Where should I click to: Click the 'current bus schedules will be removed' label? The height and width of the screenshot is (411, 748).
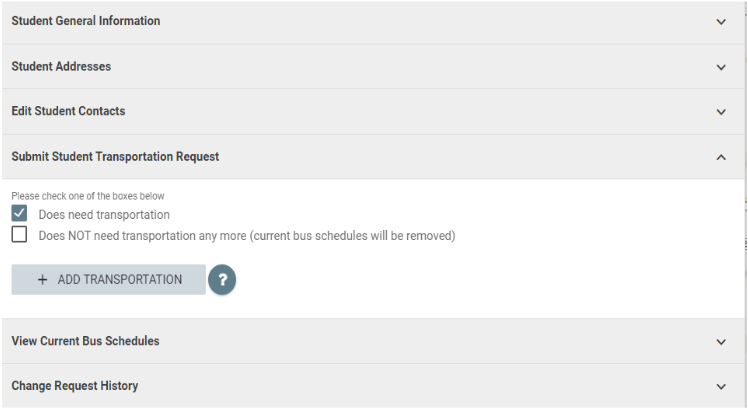[x=353, y=236]
